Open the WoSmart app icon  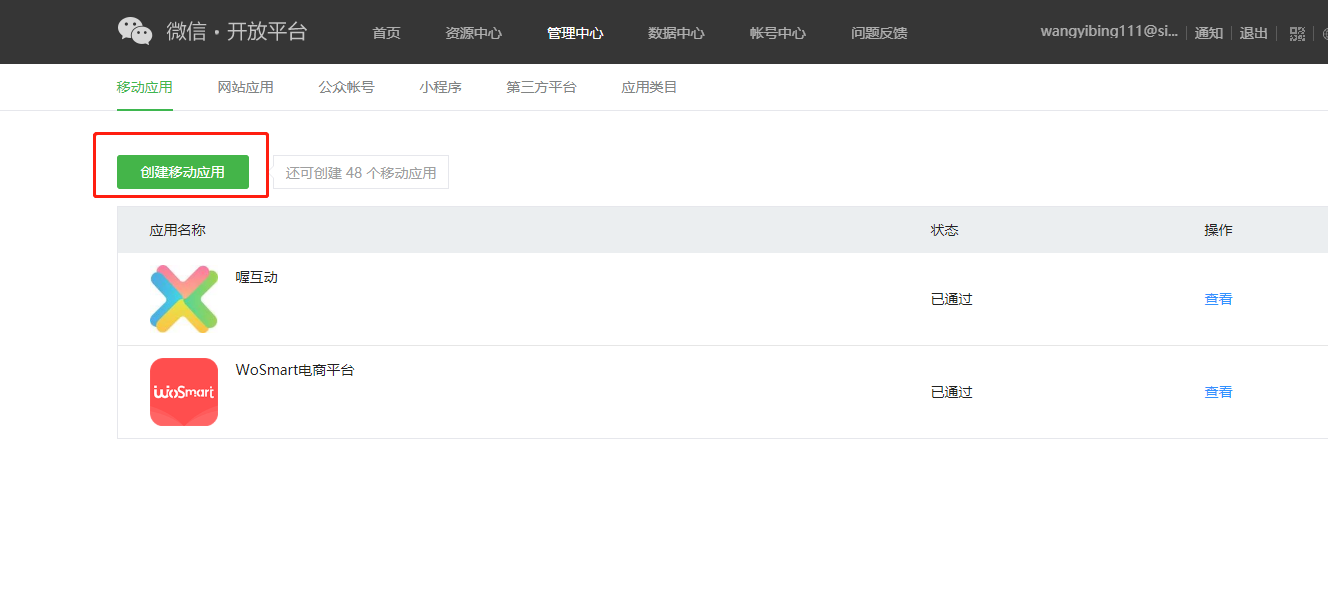(184, 392)
